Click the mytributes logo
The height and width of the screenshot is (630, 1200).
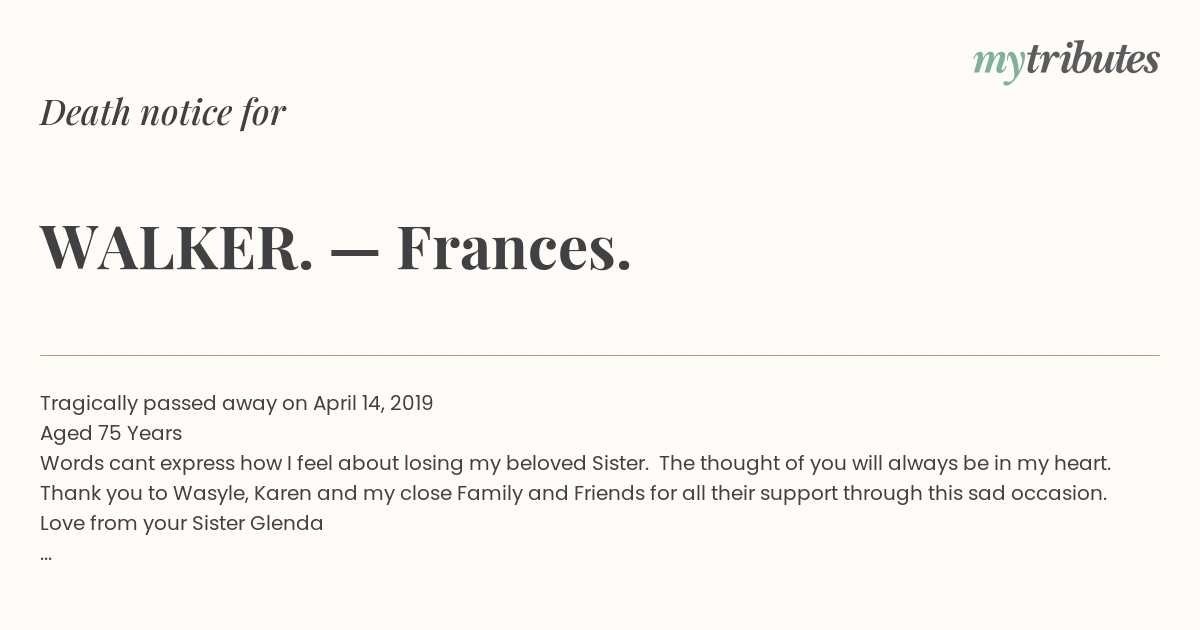(x=1066, y=61)
